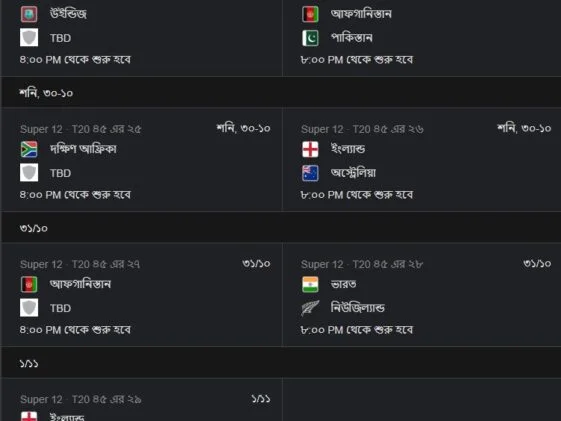
Task: Click the South Africa flag icon
Action: pos(29,149)
